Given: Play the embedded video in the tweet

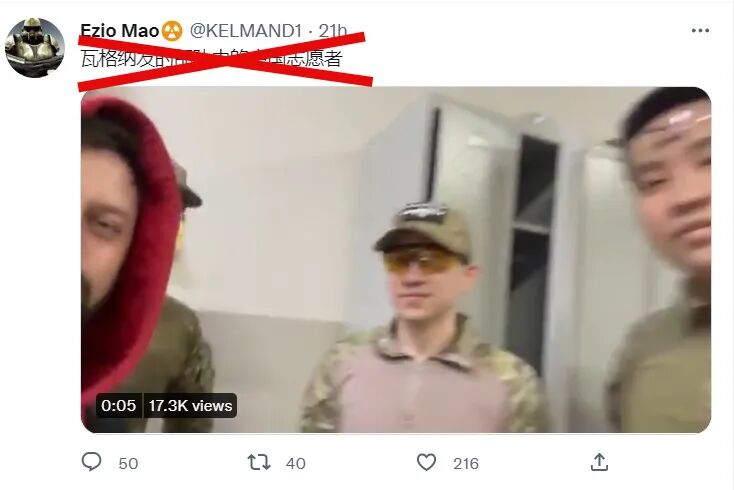Looking at the screenshot, I should coord(396,260).
